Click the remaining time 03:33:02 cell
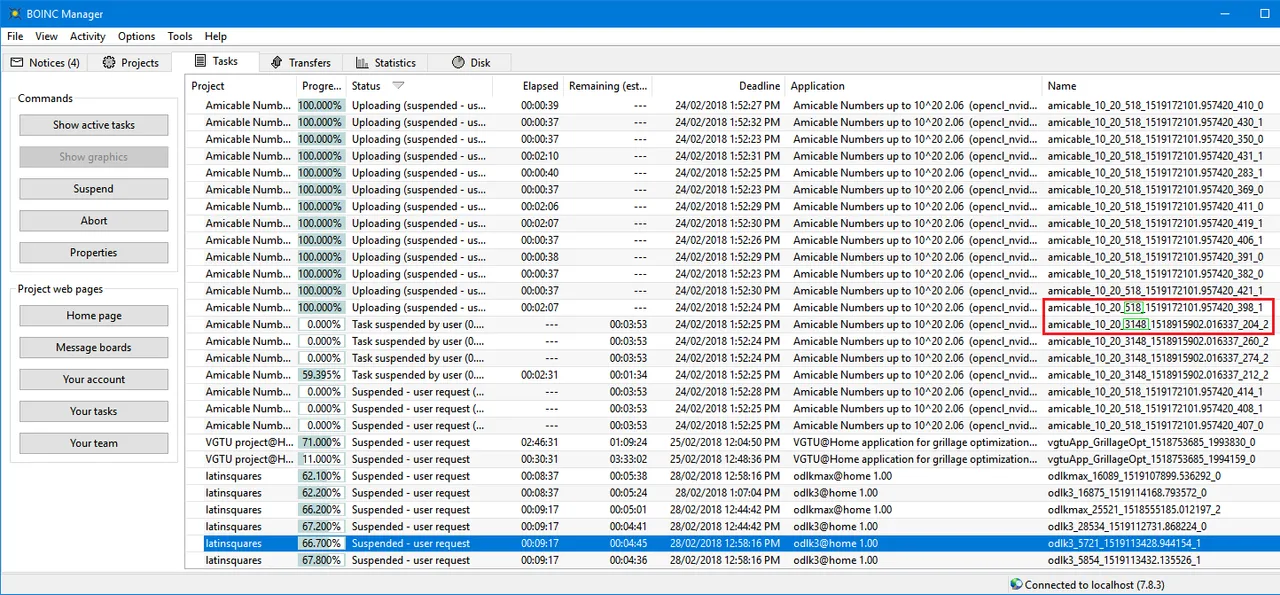 click(x=628, y=459)
